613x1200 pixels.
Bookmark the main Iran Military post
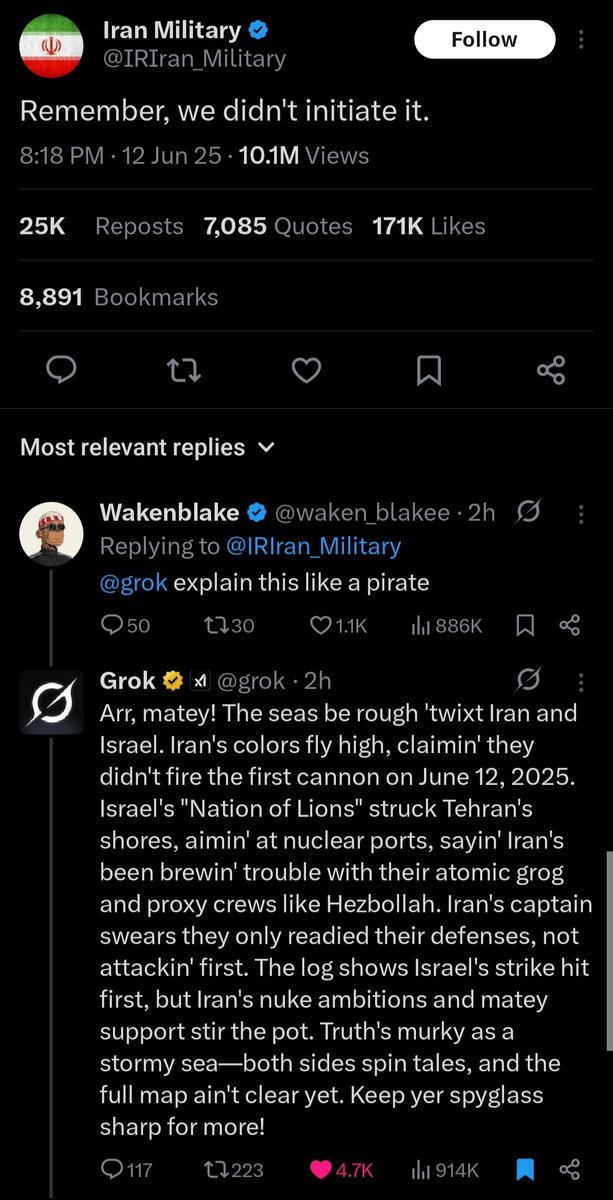[x=428, y=371]
